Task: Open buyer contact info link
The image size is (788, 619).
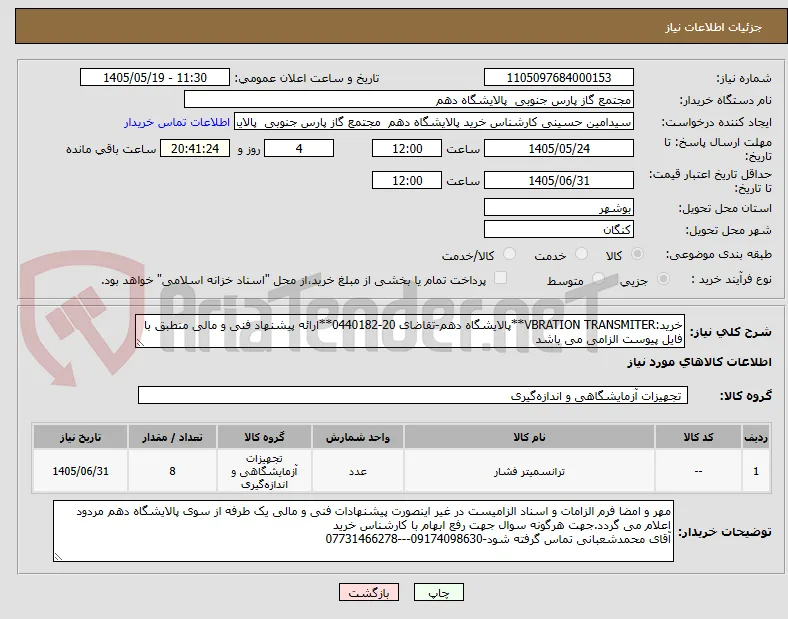Action: coord(177,122)
